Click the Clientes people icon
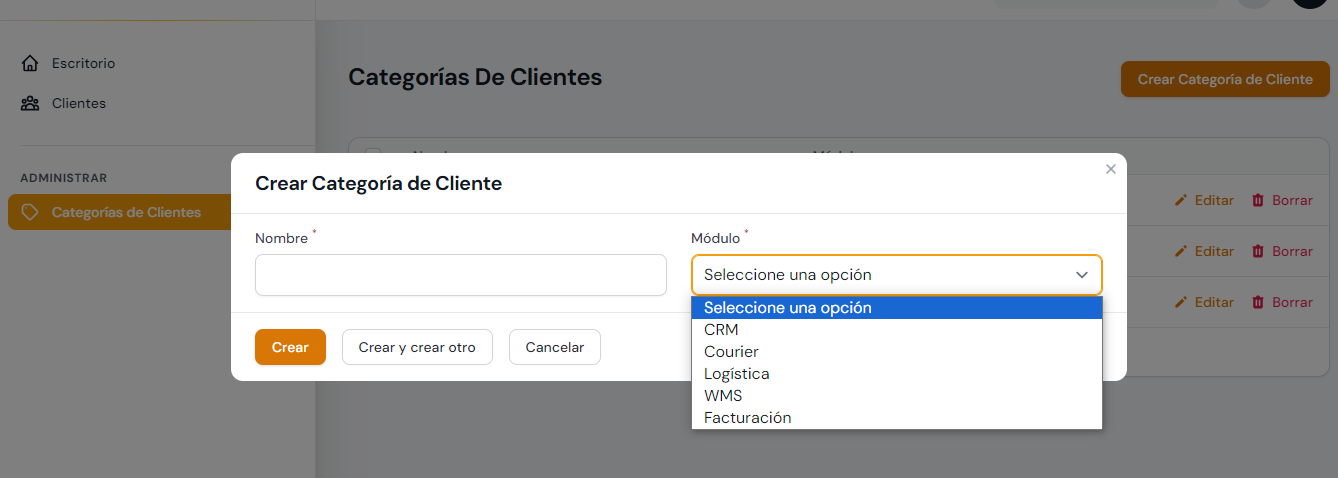Viewport: 1338px width, 478px height. (x=30, y=103)
